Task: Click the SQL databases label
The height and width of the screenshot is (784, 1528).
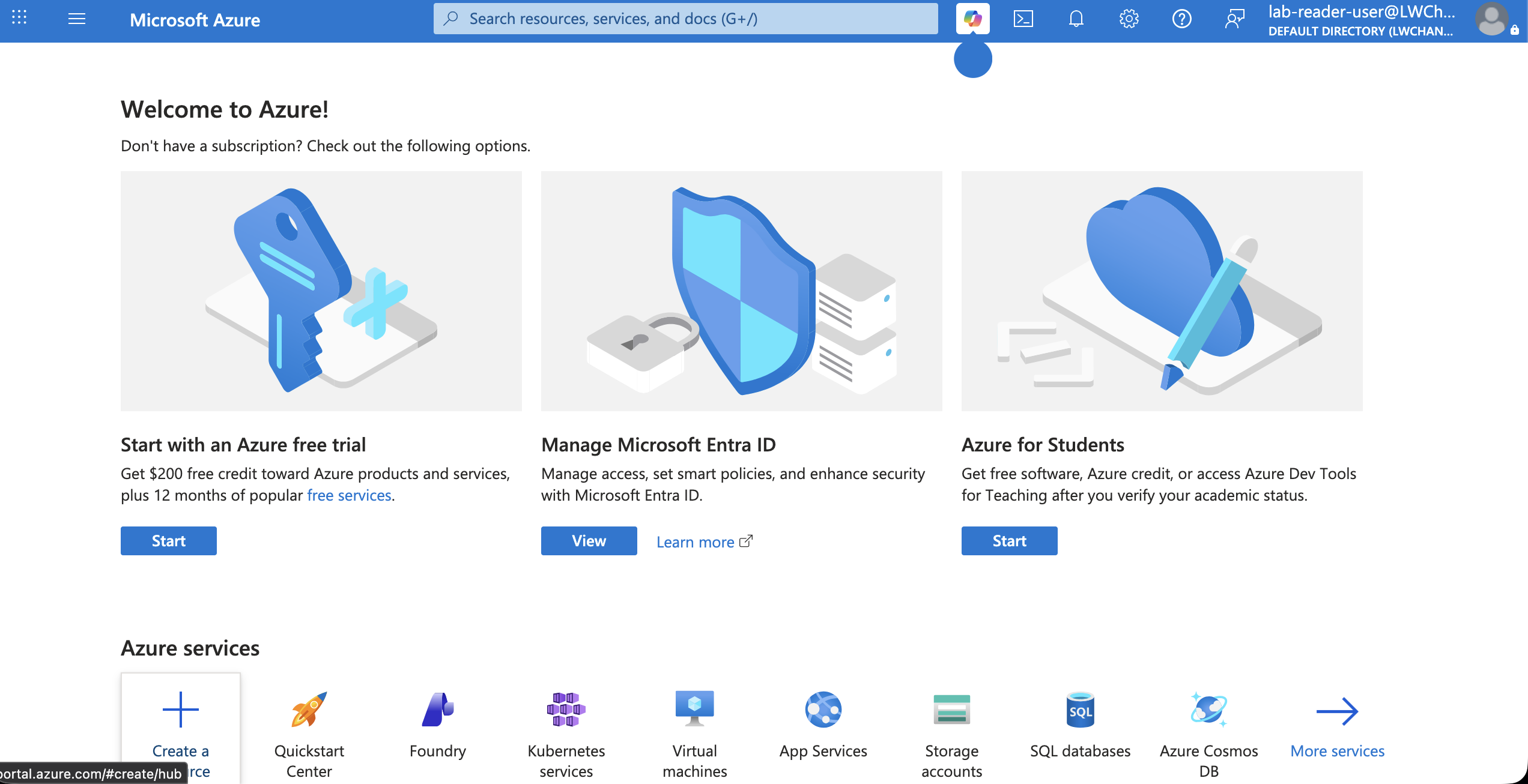Action: [1081, 751]
